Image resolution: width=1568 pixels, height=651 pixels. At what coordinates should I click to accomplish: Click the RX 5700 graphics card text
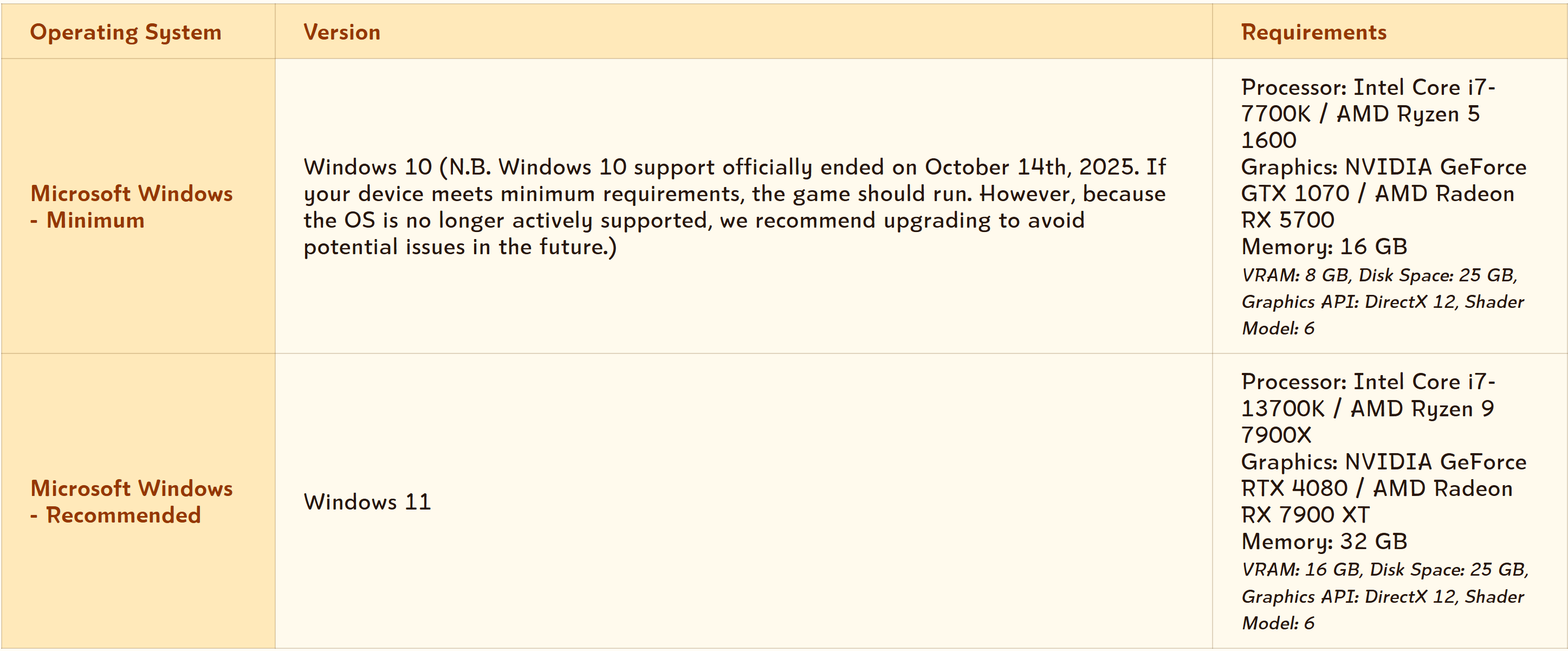tap(1287, 220)
